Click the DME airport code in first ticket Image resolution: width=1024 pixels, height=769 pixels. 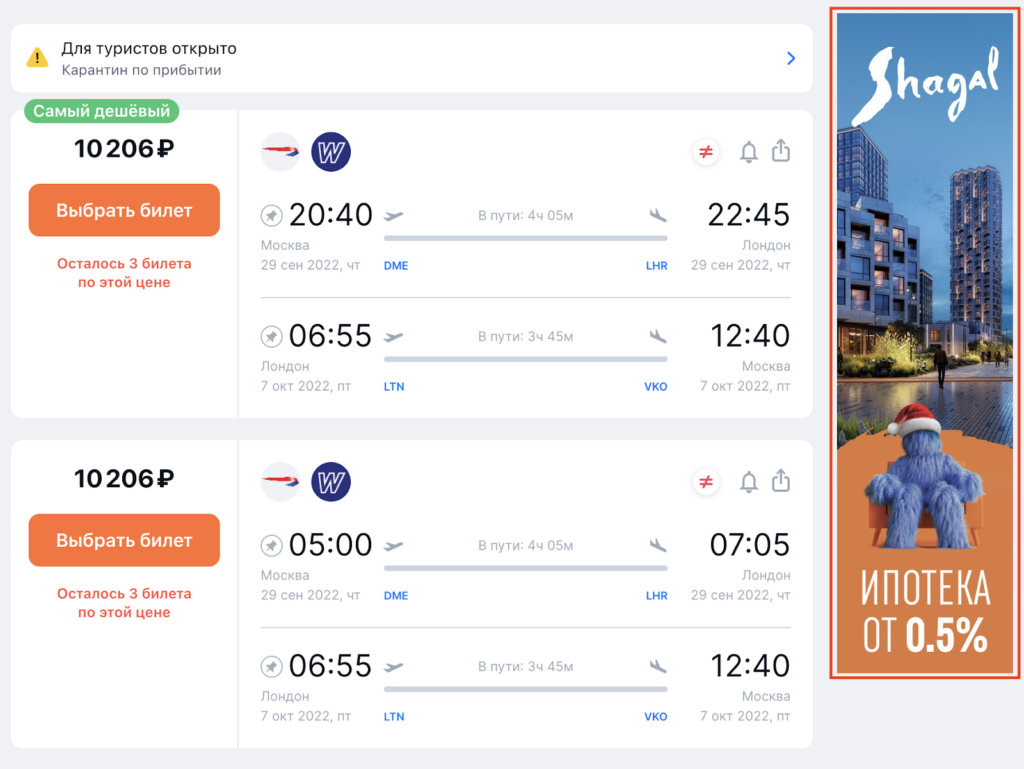(x=396, y=266)
